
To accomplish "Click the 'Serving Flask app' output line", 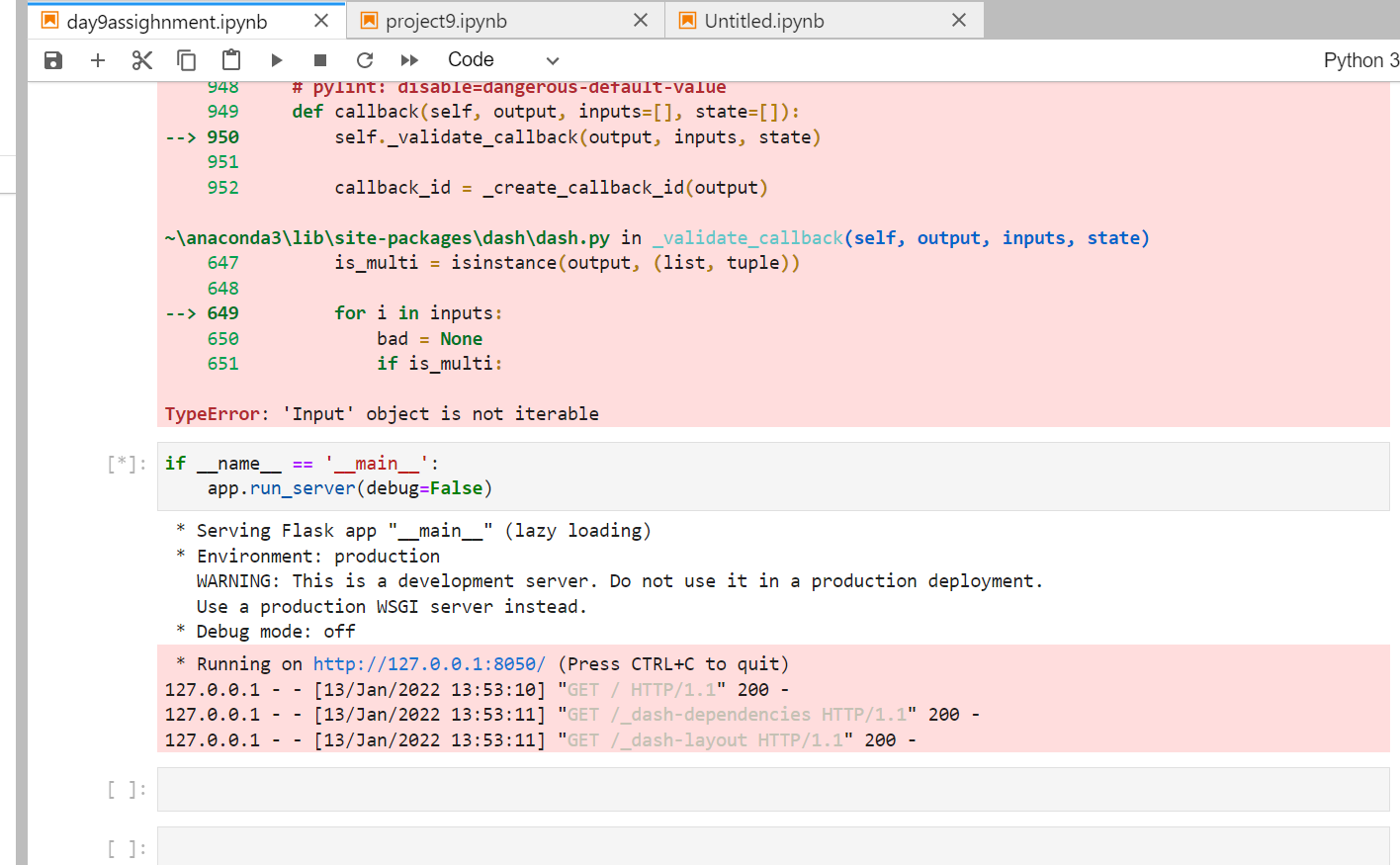I will click(413, 531).
